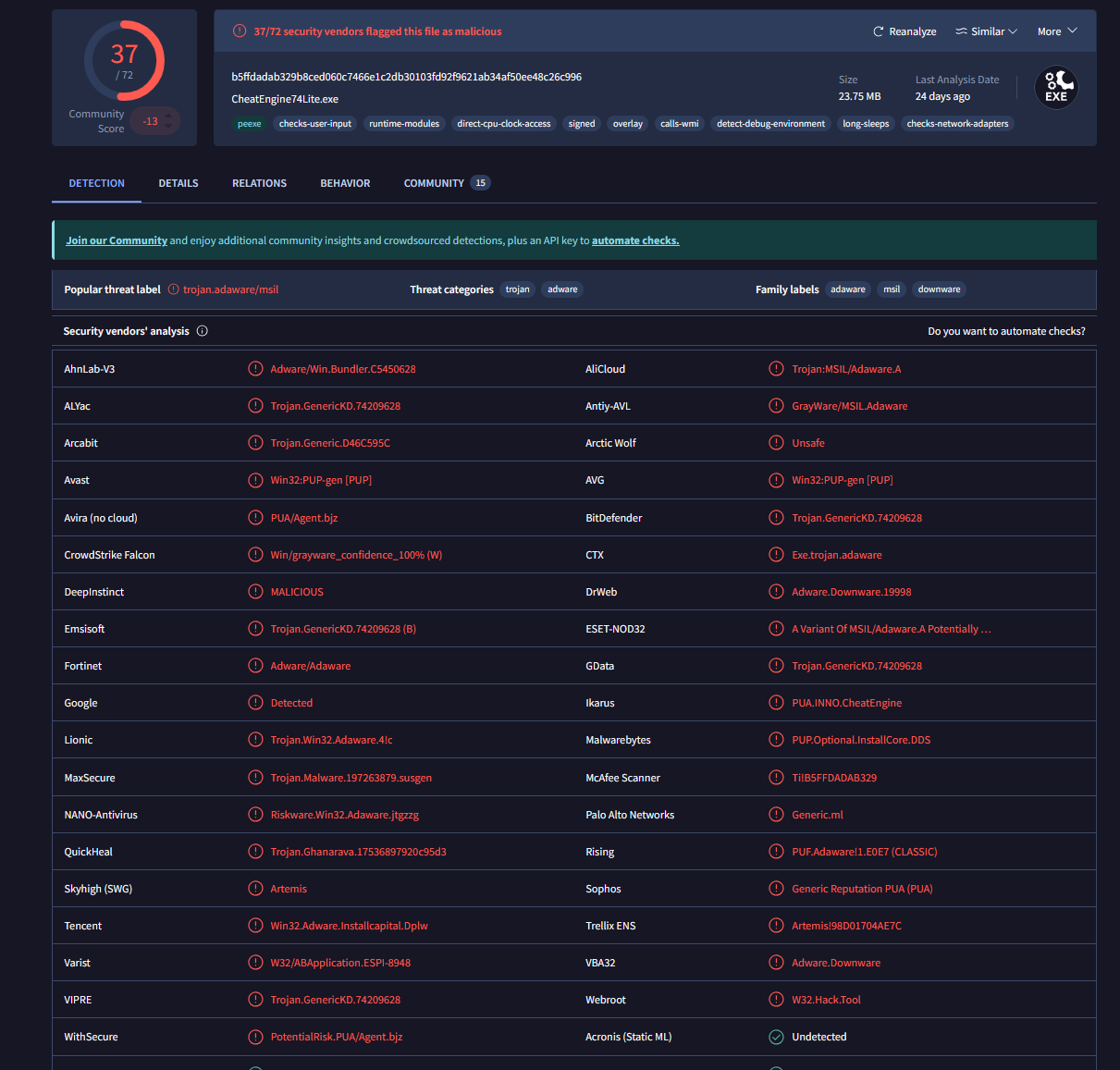
Task: Click the checks-user-input tag
Action: [315, 124]
